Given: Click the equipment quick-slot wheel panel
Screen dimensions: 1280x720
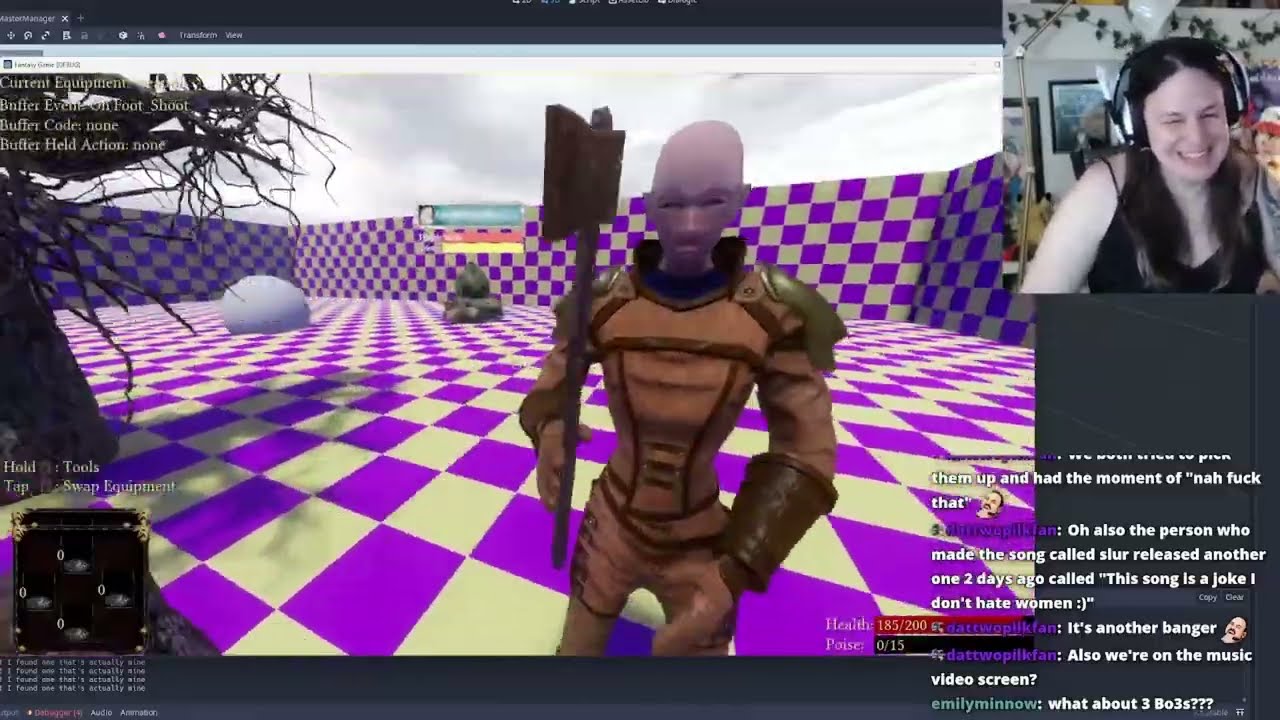Looking at the screenshot, I should pyautogui.click(x=79, y=583).
